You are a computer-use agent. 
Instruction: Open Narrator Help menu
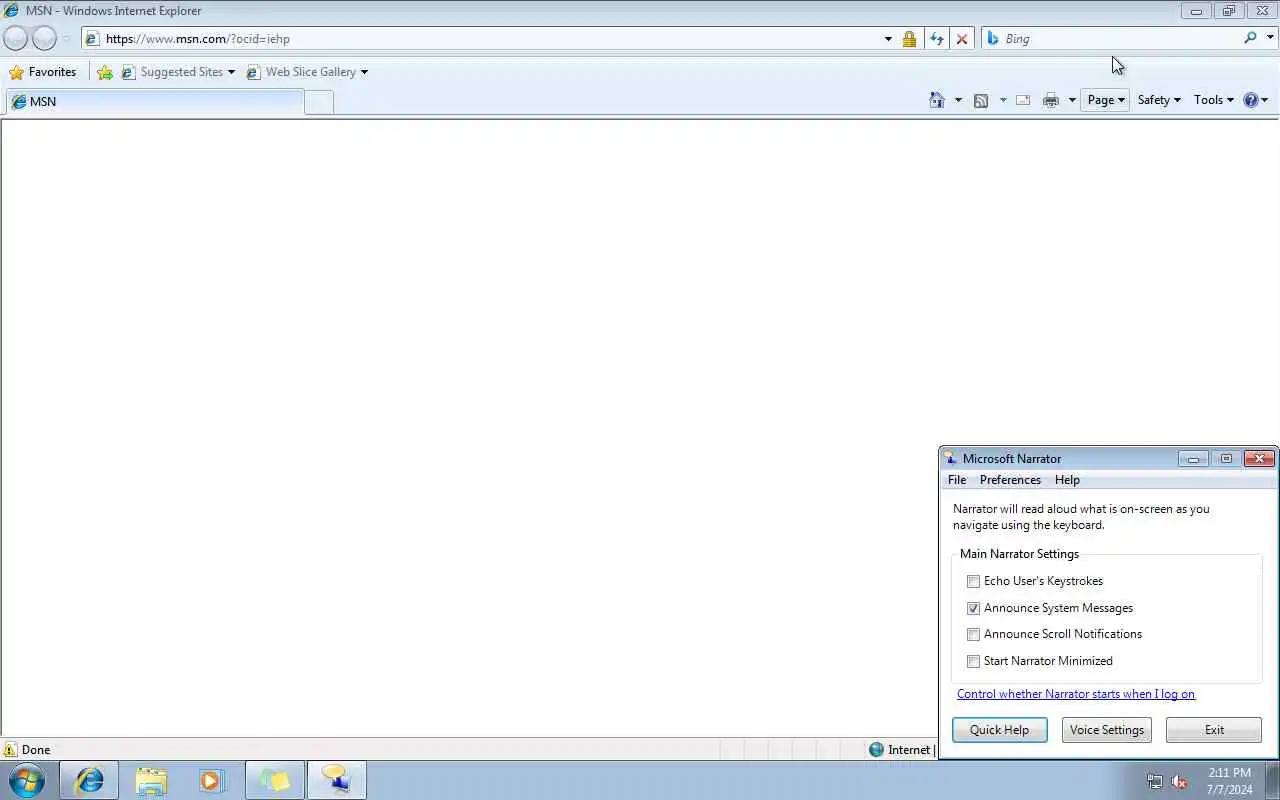pos(1067,480)
